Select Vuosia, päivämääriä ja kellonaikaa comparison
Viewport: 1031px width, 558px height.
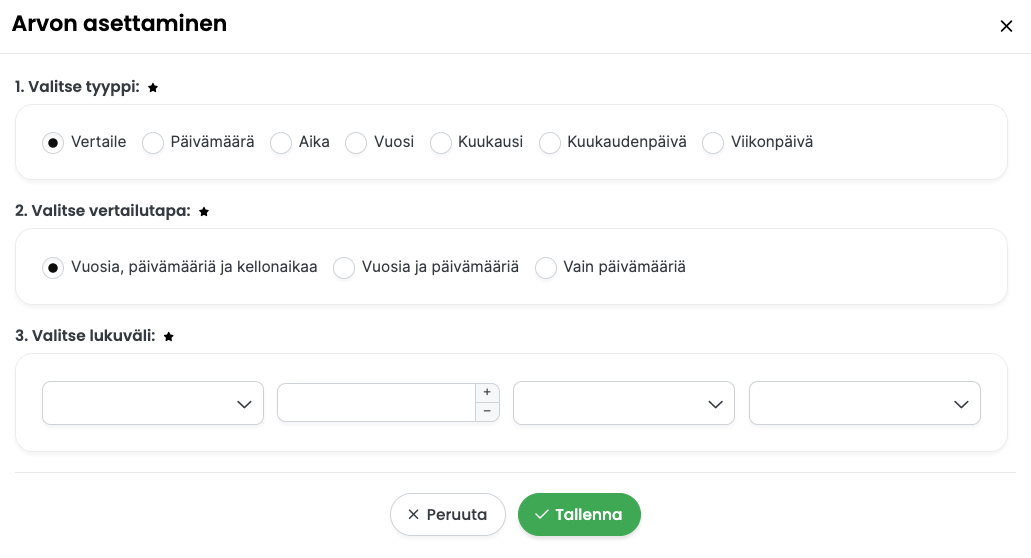tap(53, 267)
